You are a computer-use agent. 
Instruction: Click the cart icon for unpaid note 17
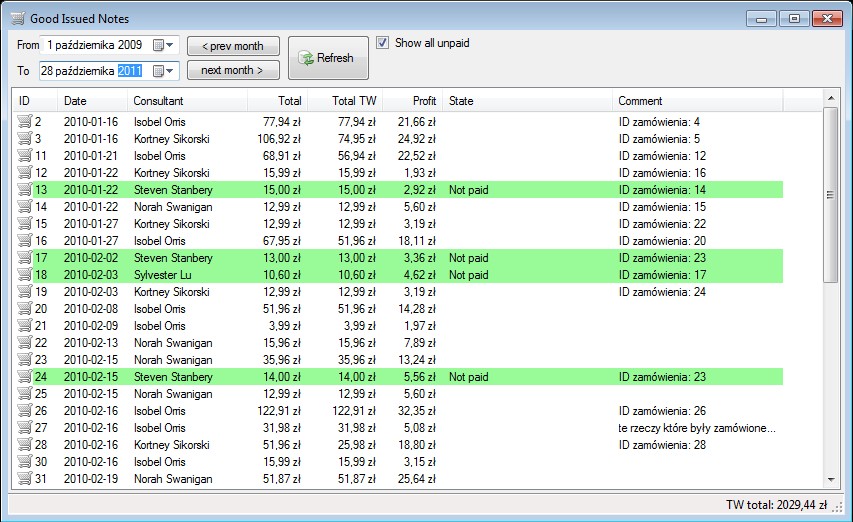25,257
